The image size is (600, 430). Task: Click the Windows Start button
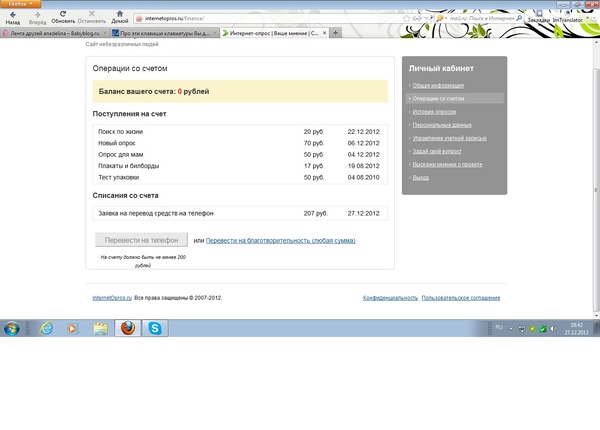click(x=13, y=328)
